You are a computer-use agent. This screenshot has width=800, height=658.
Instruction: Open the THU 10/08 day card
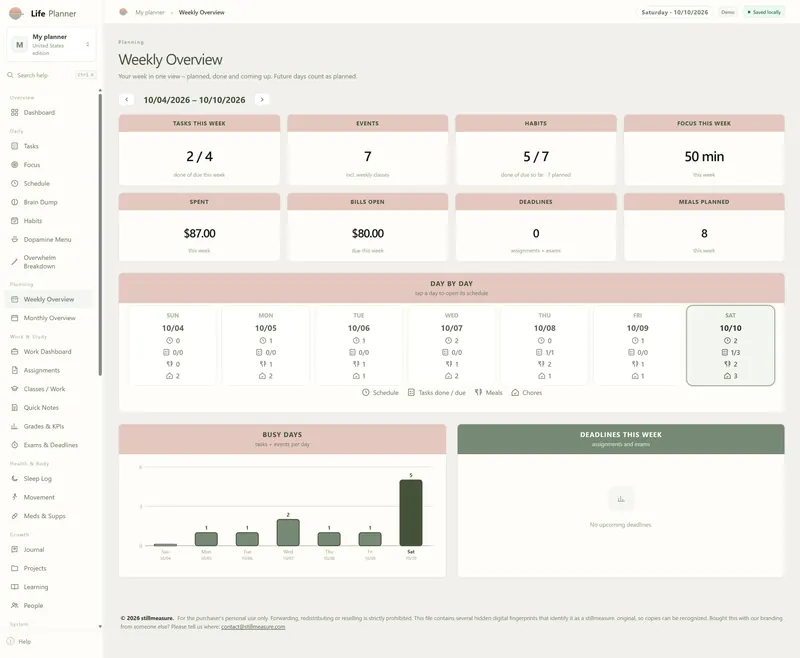544,346
